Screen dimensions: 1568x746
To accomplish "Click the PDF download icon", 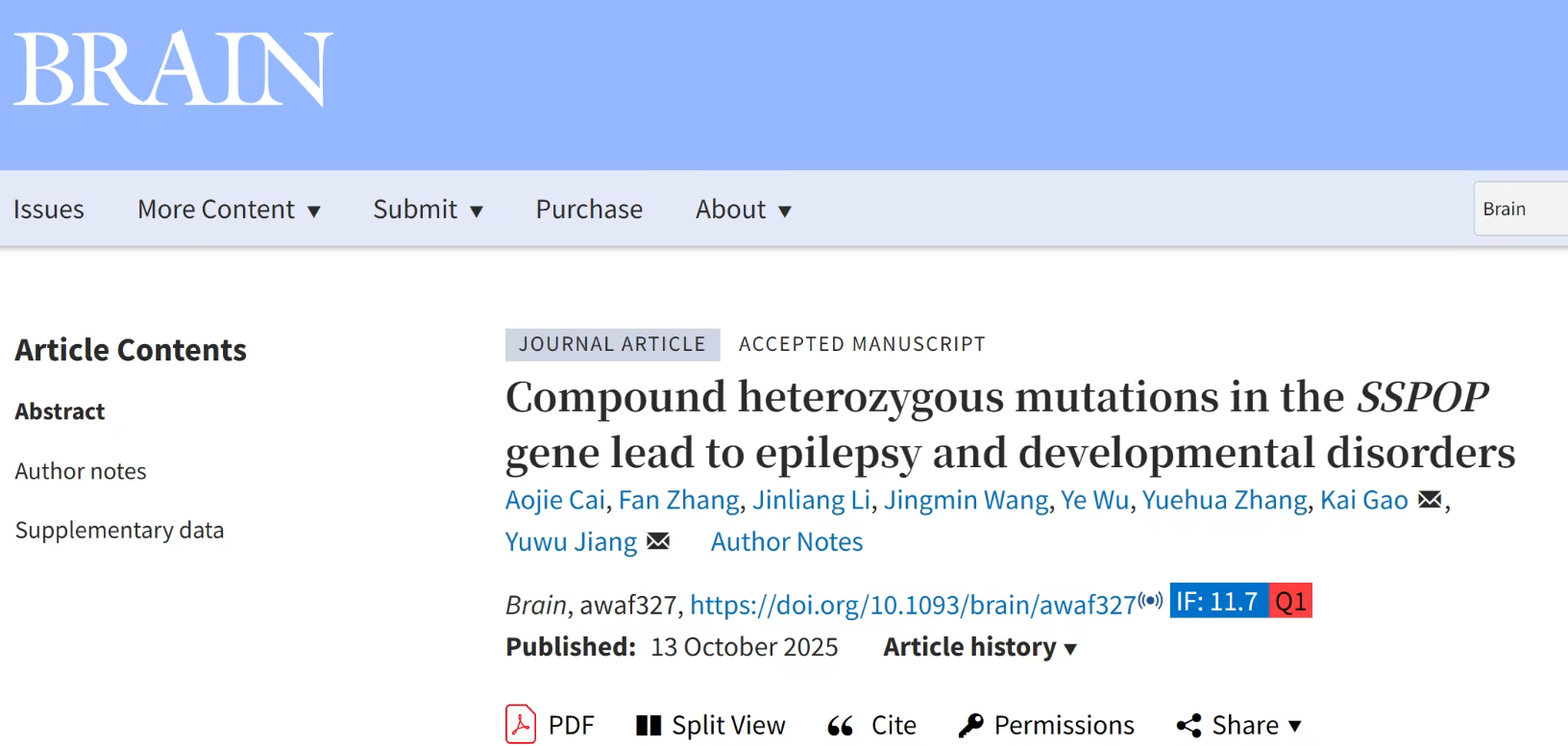I will click(x=520, y=724).
